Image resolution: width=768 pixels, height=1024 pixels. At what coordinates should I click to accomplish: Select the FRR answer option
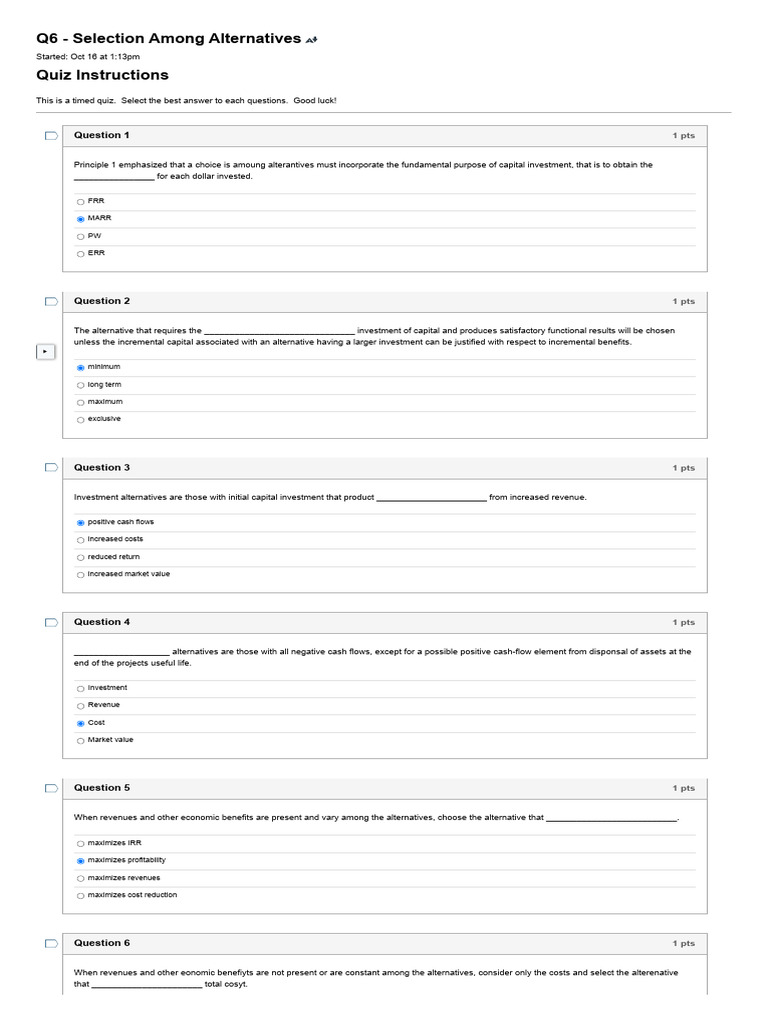coord(81,201)
